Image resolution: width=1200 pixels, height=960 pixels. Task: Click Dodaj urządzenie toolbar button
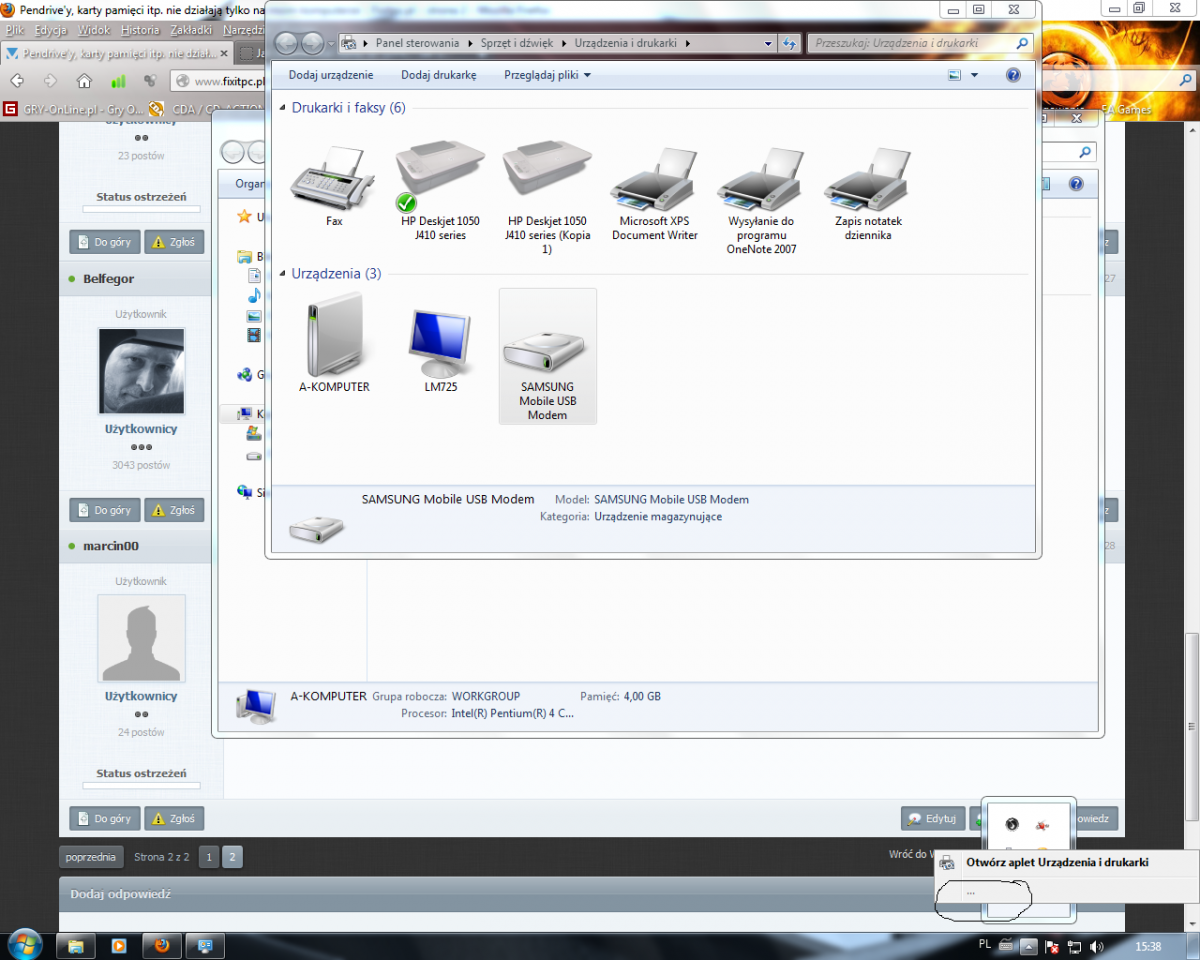point(331,75)
